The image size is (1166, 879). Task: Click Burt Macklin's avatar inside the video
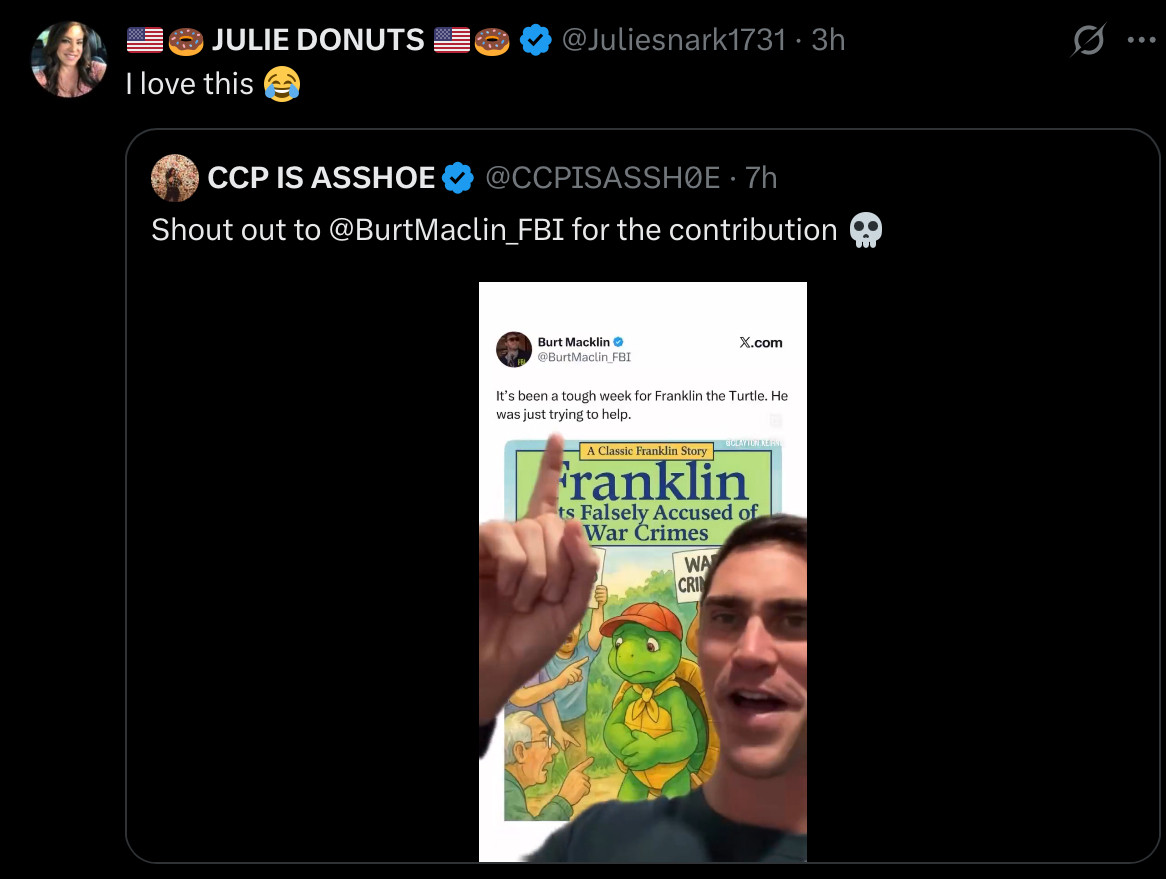pyautogui.click(x=514, y=349)
